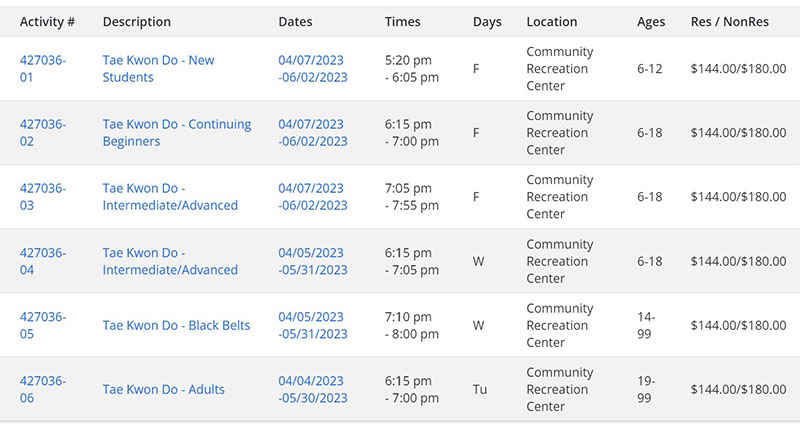Image resolution: width=800 pixels, height=428 pixels.
Task: Open activity link 427036-05
Action: click(x=42, y=325)
